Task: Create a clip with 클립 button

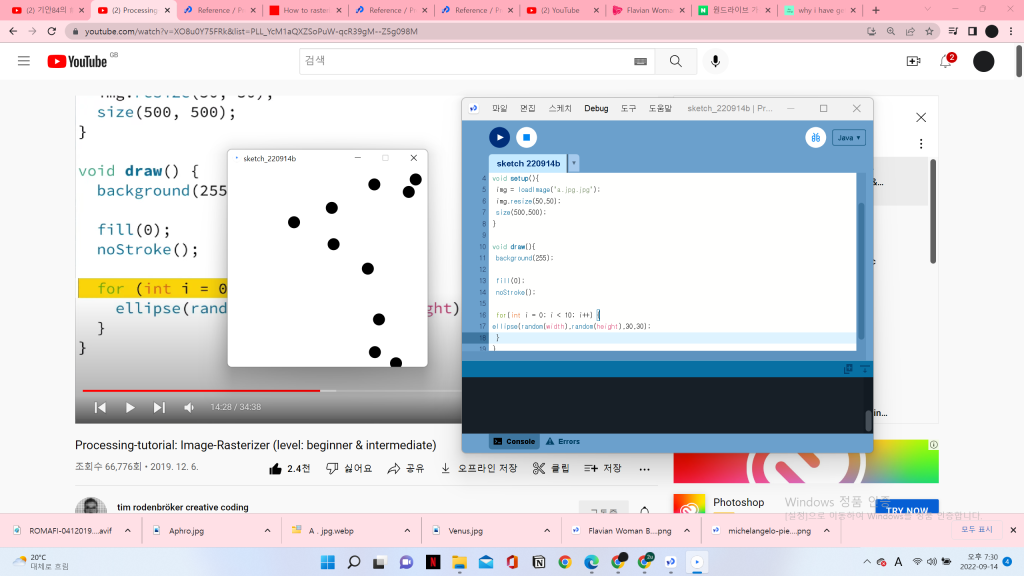Action: pos(551,468)
